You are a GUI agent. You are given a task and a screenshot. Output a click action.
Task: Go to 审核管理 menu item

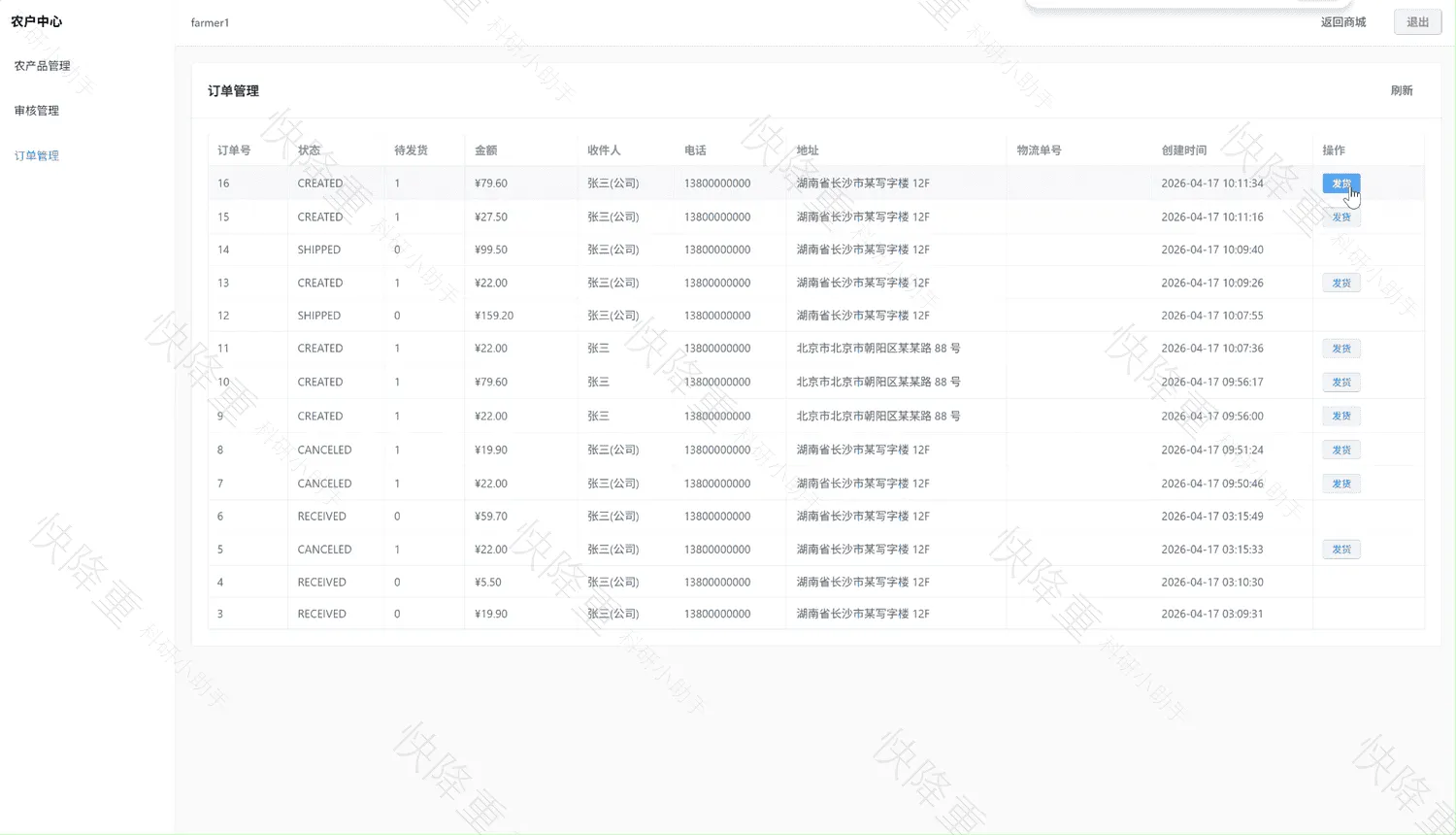37,111
